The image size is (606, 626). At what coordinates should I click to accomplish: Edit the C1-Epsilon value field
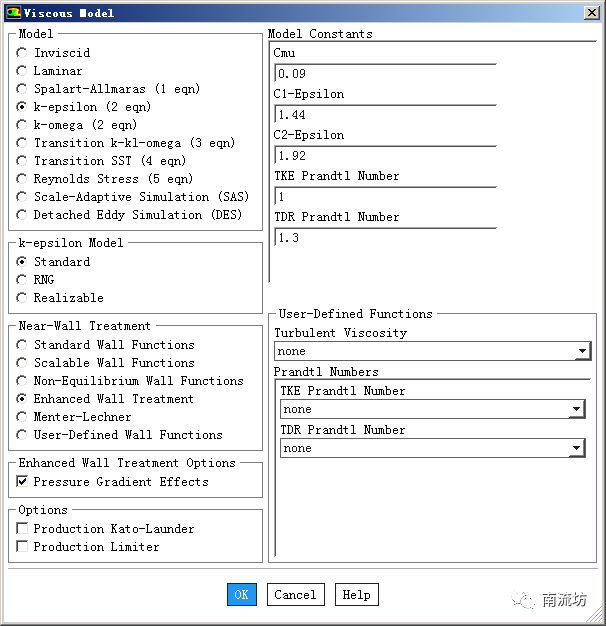[385, 115]
